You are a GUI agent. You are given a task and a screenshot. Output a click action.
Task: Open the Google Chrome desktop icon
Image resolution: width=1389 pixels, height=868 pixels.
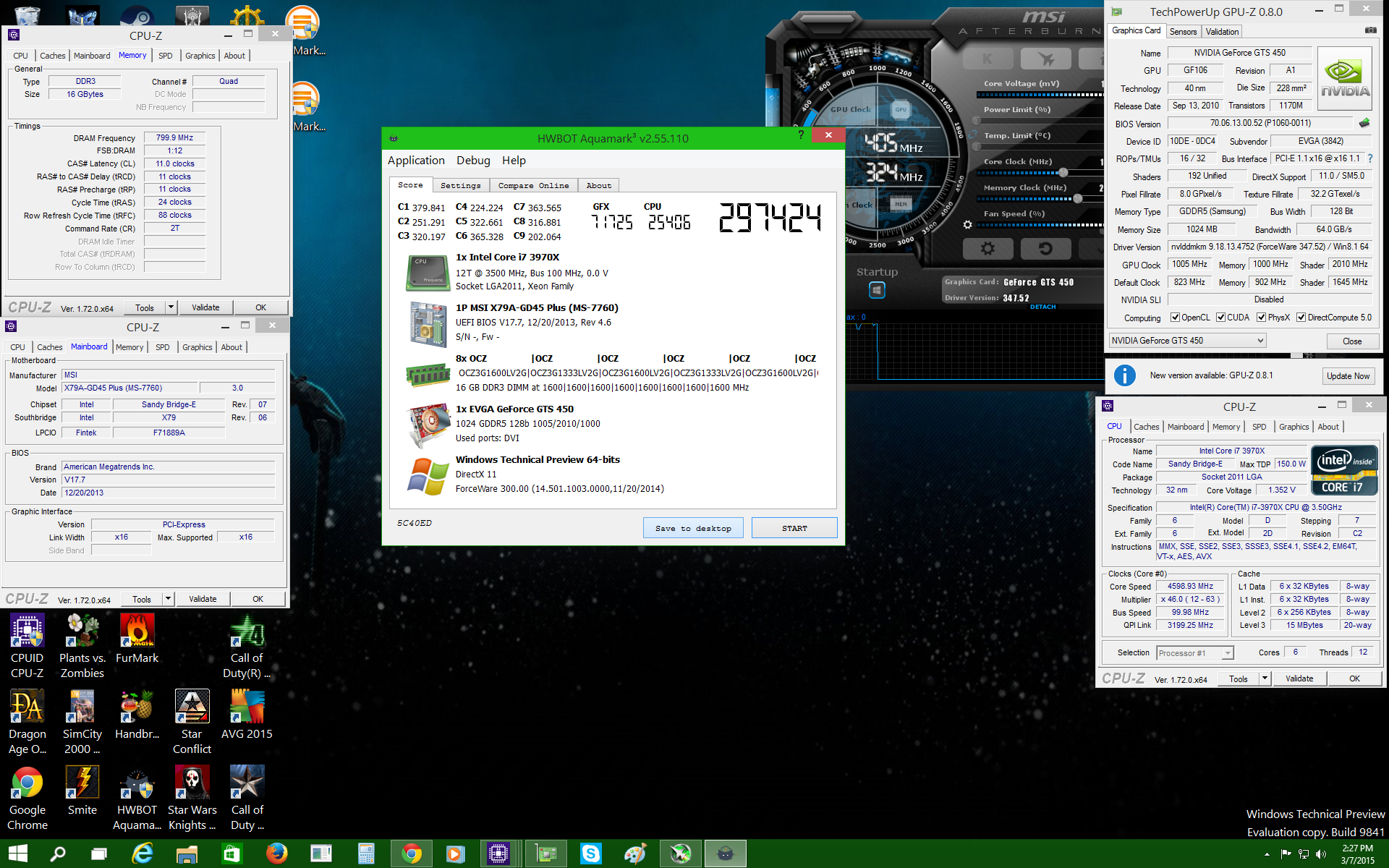point(27,798)
